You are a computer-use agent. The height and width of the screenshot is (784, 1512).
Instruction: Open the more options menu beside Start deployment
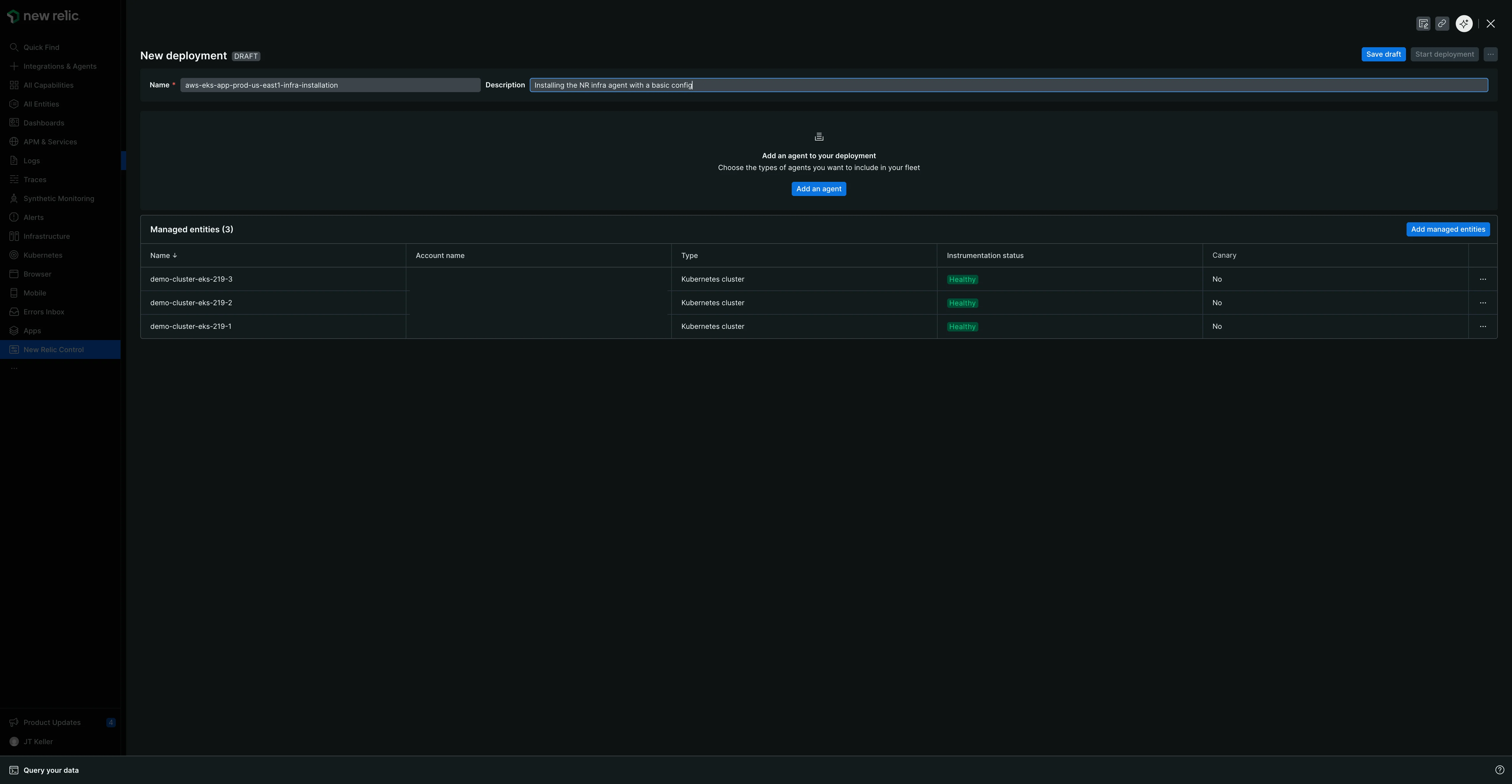(1490, 54)
